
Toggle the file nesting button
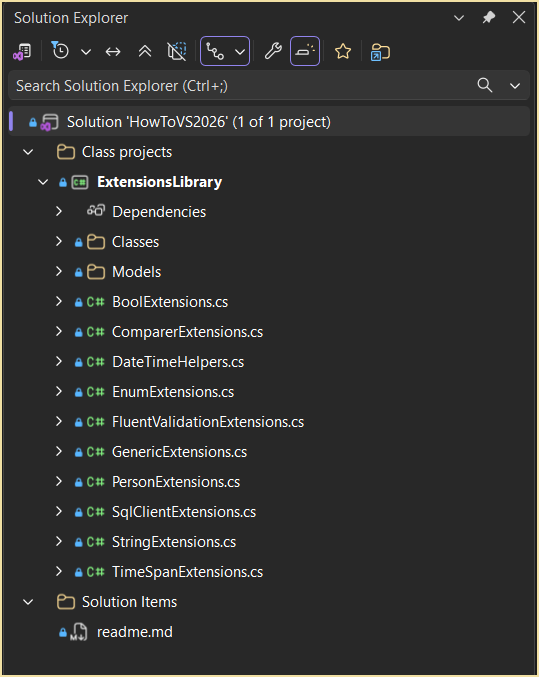(x=215, y=51)
